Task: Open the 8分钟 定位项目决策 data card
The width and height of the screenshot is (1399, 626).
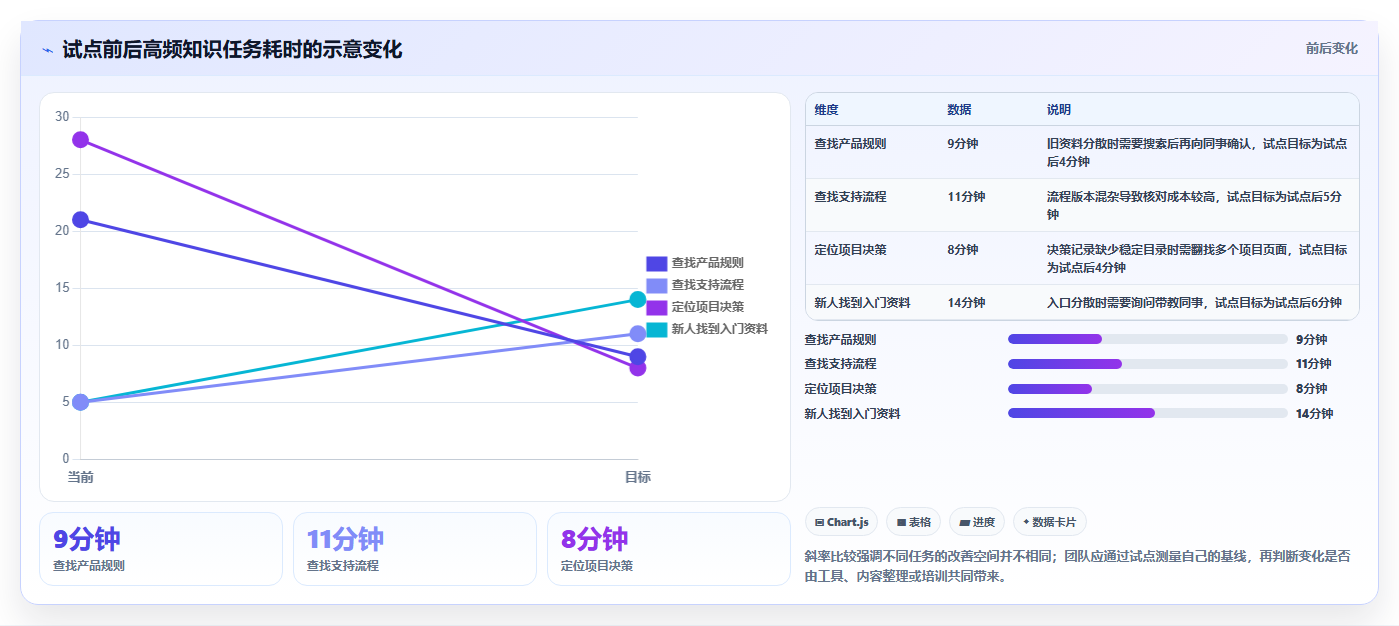Action: click(x=669, y=549)
